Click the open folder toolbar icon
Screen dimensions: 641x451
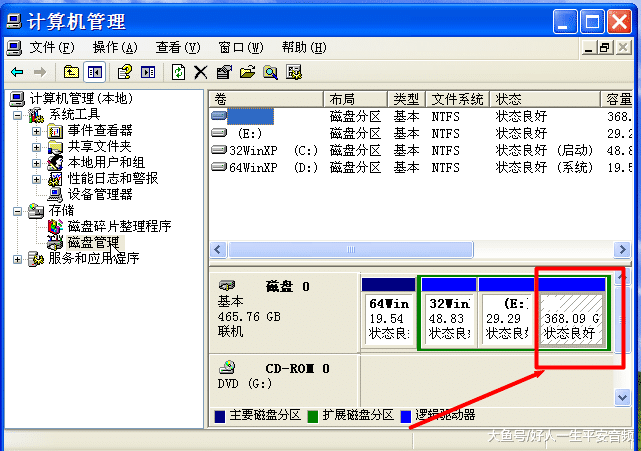pos(247,72)
